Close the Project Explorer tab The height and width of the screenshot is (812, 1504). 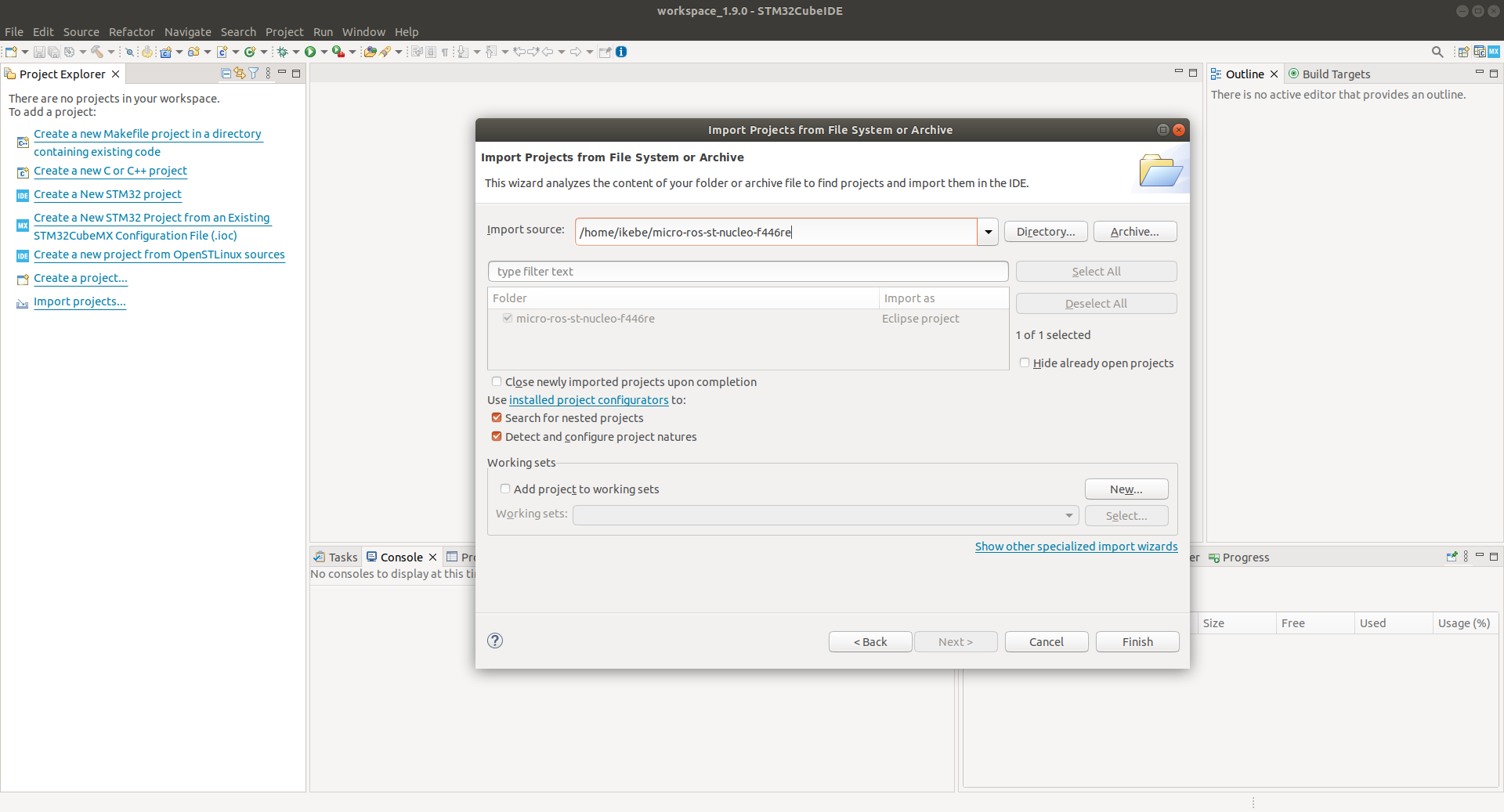point(115,74)
